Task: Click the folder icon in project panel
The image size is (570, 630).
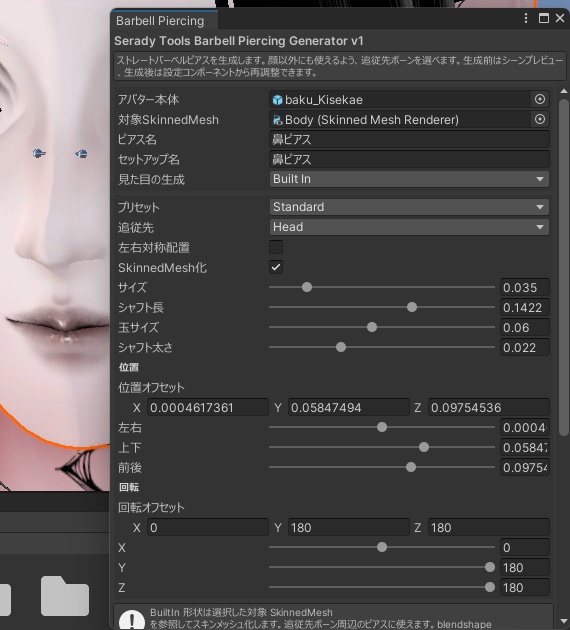Action: 65,596
